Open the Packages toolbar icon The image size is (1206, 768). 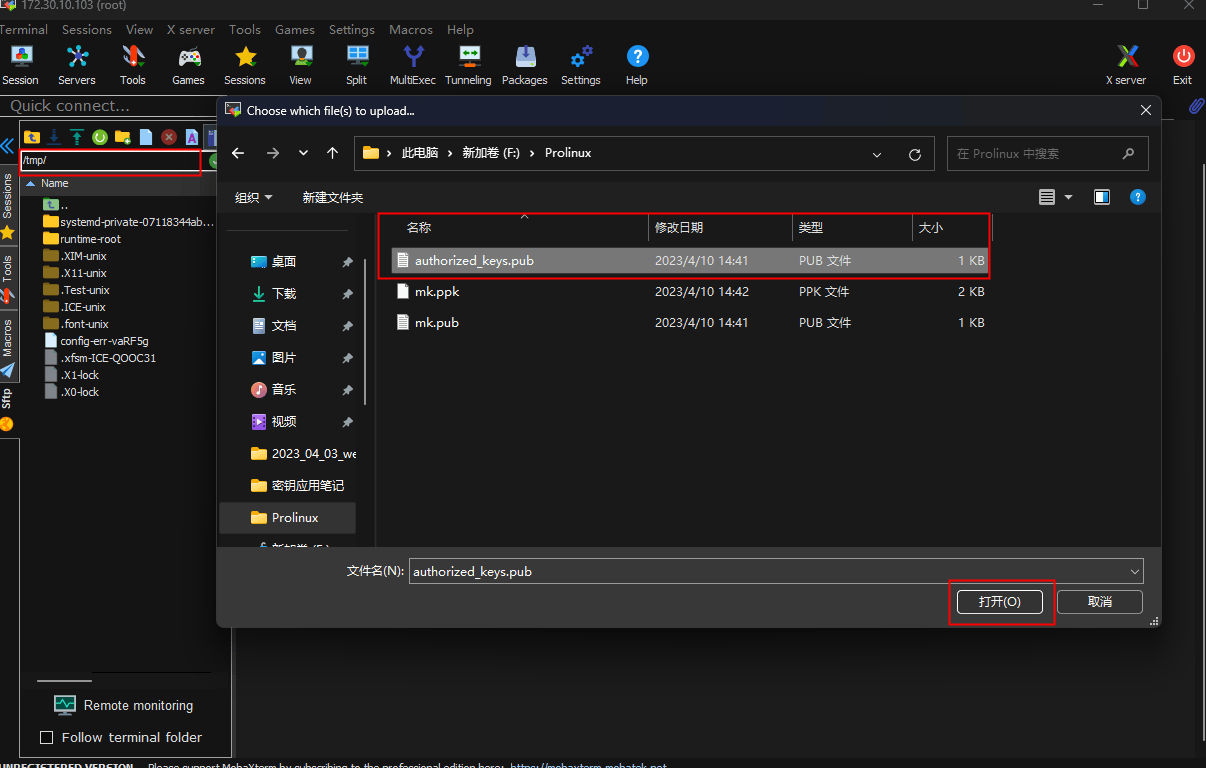(525, 65)
